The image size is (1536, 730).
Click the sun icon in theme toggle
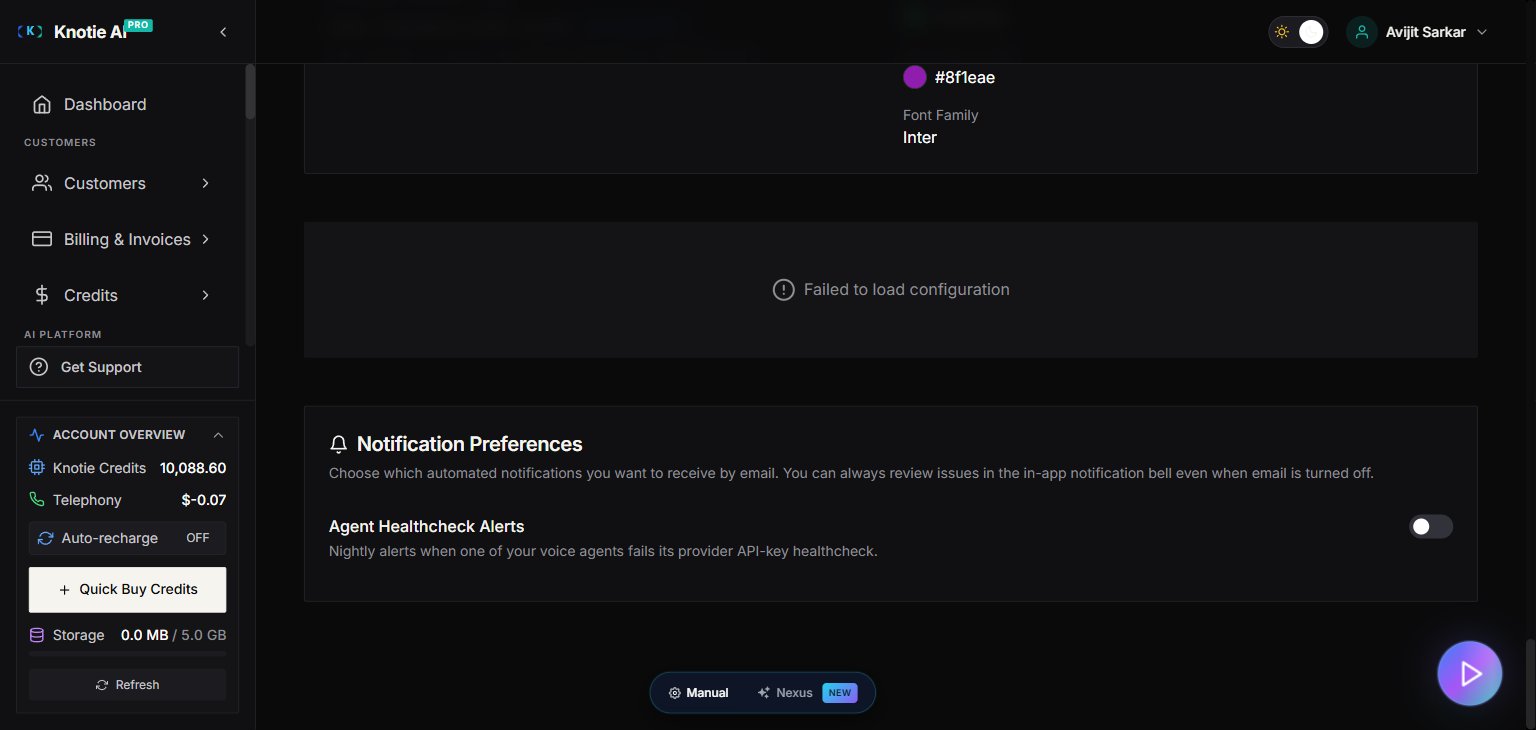tap(1282, 32)
